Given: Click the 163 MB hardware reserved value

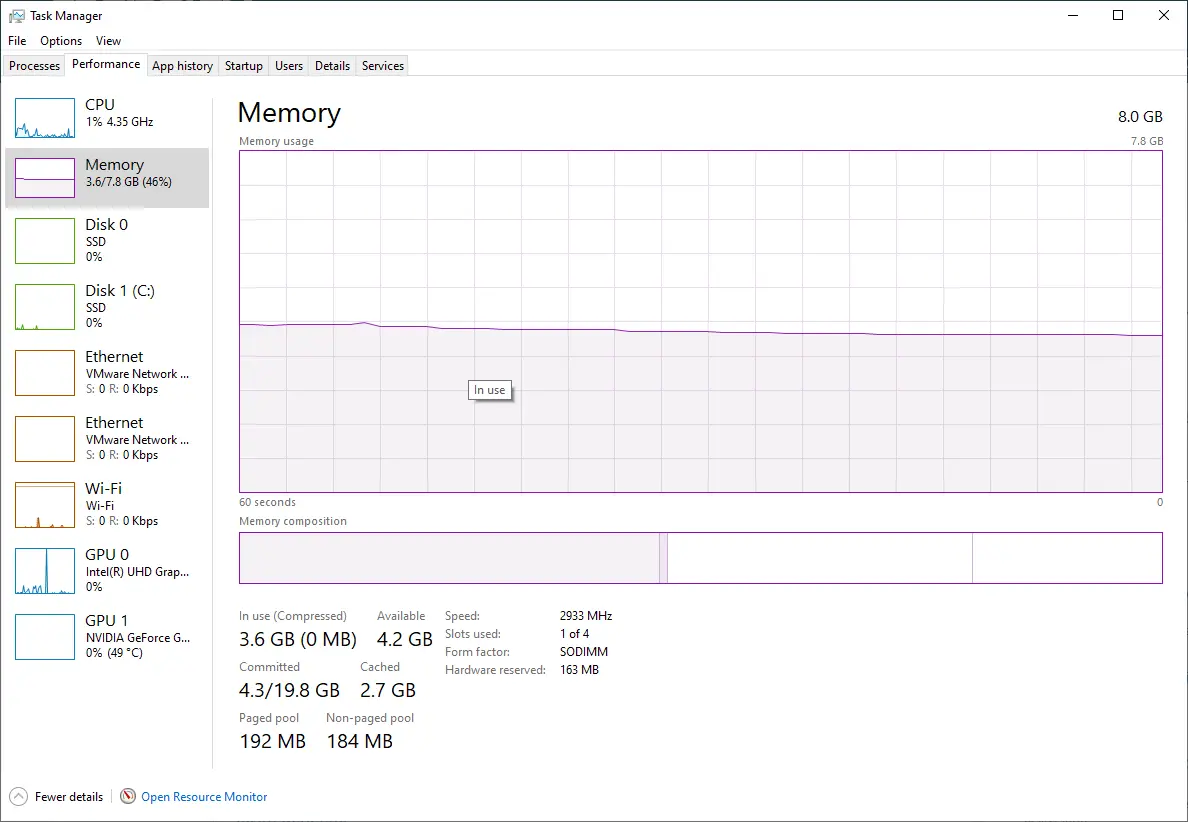Looking at the screenshot, I should pyautogui.click(x=580, y=670).
